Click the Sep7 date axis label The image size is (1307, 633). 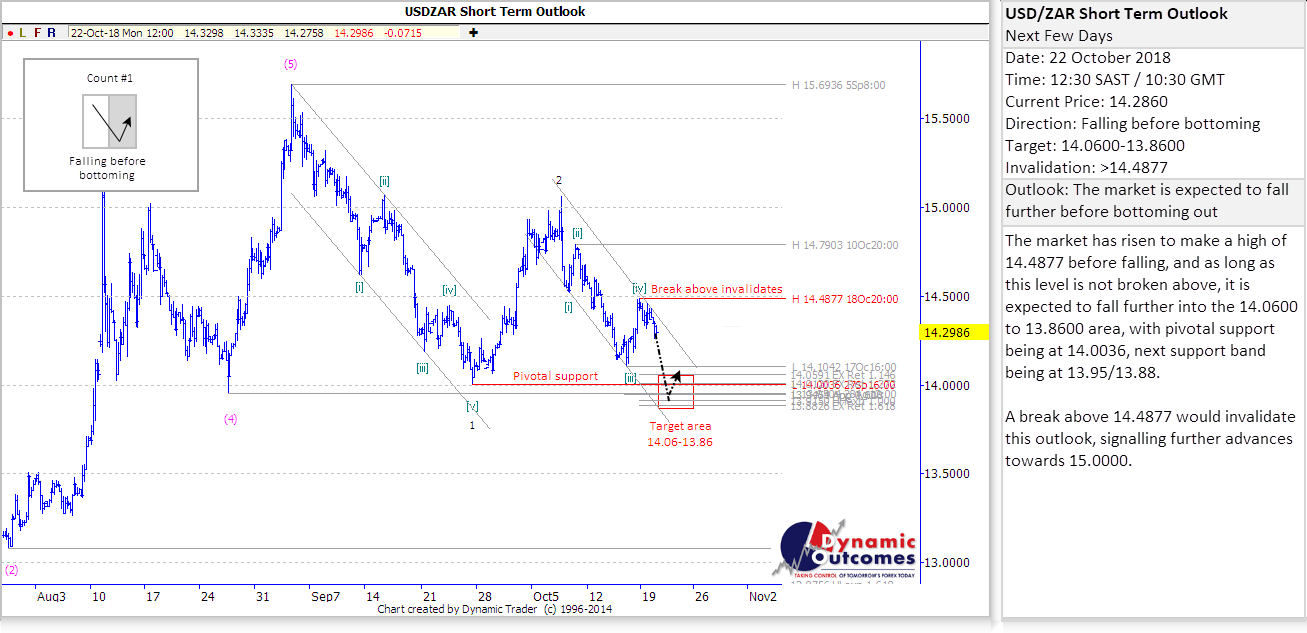point(327,596)
